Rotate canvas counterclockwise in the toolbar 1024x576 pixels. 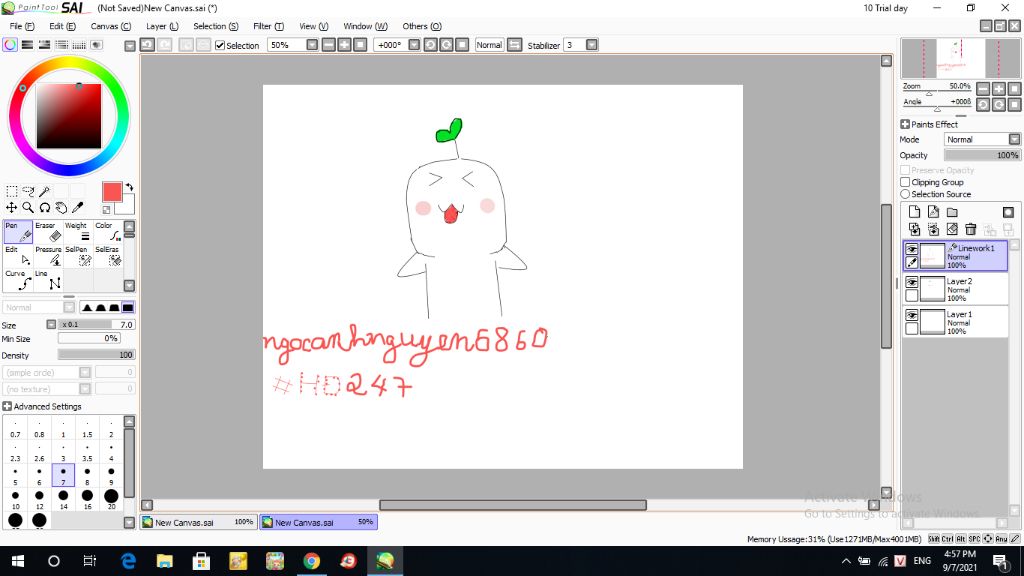(x=430, y=45)
